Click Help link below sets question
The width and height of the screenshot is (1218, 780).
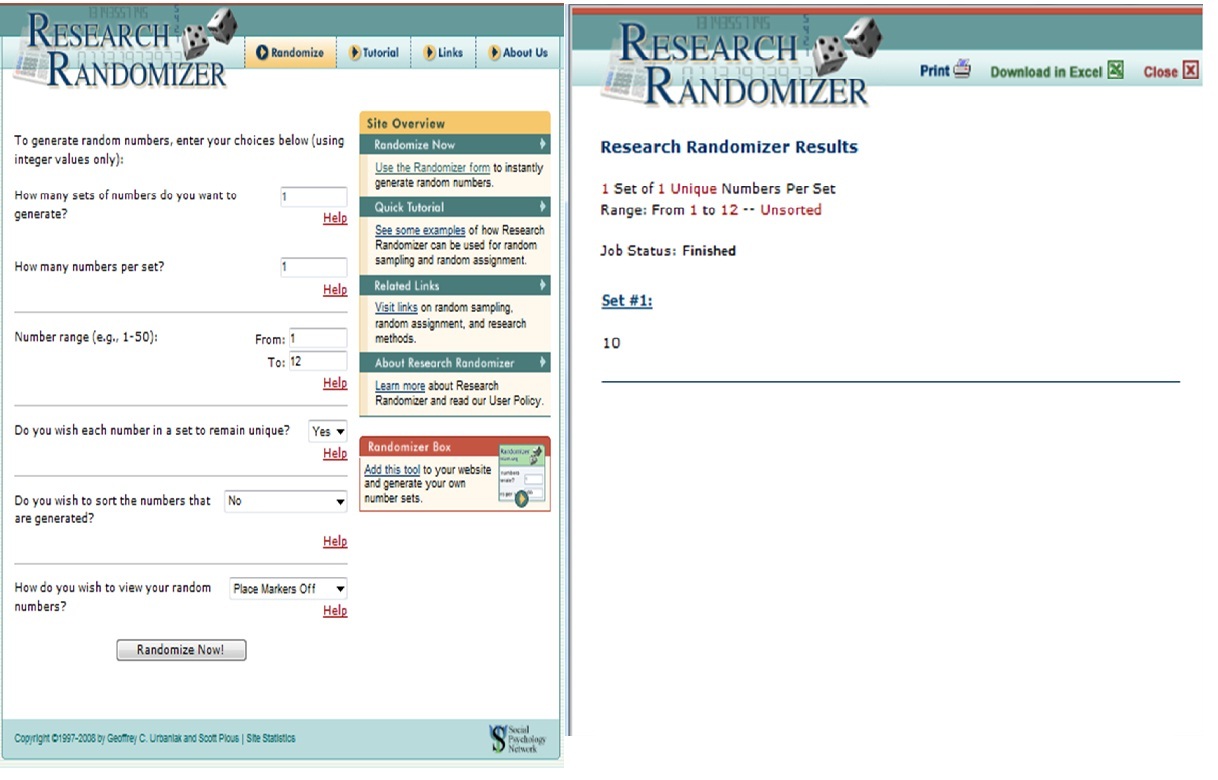coord(335,218)
